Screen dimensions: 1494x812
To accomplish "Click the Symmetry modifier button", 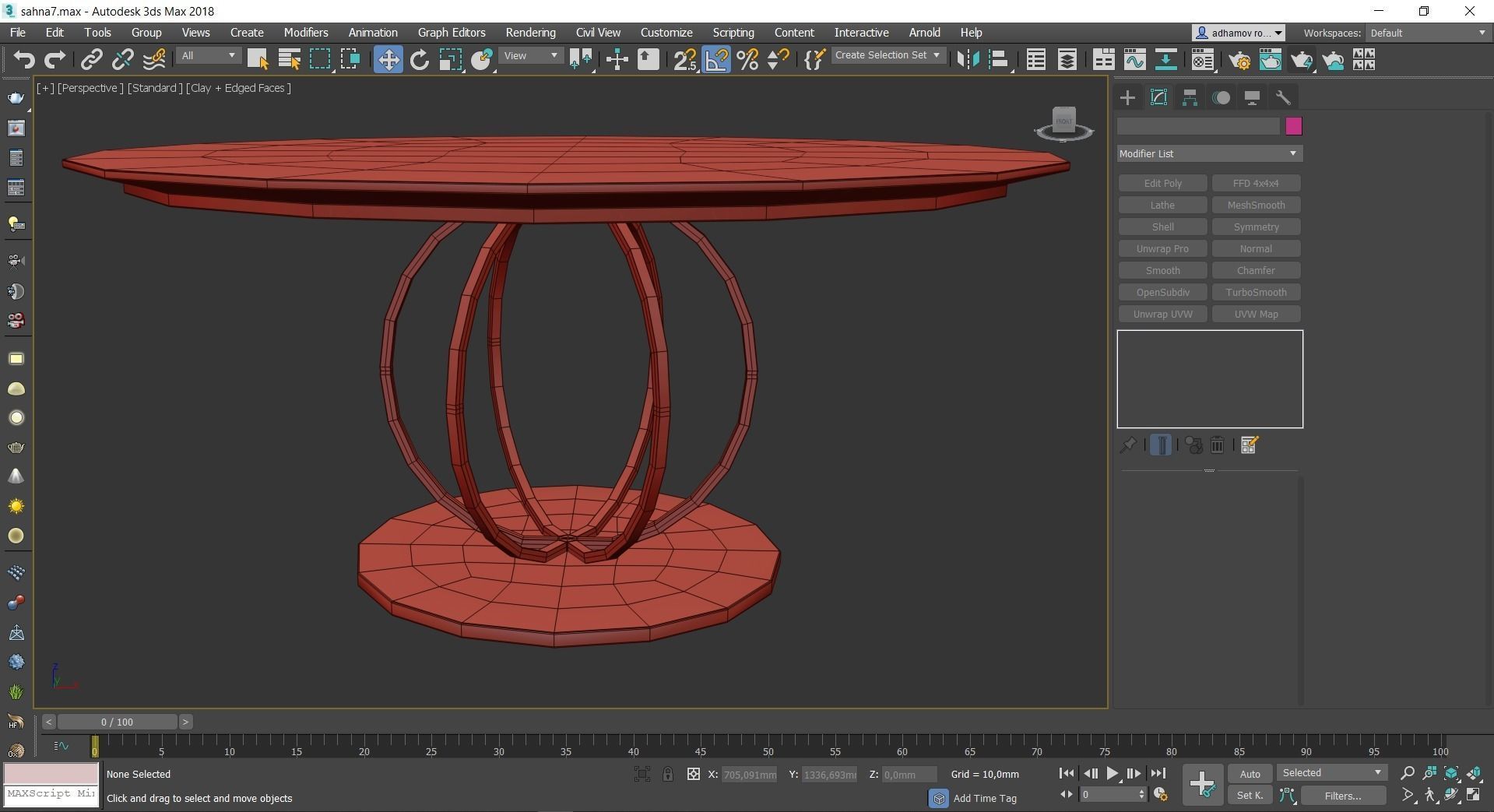I will coord(1256,227).
